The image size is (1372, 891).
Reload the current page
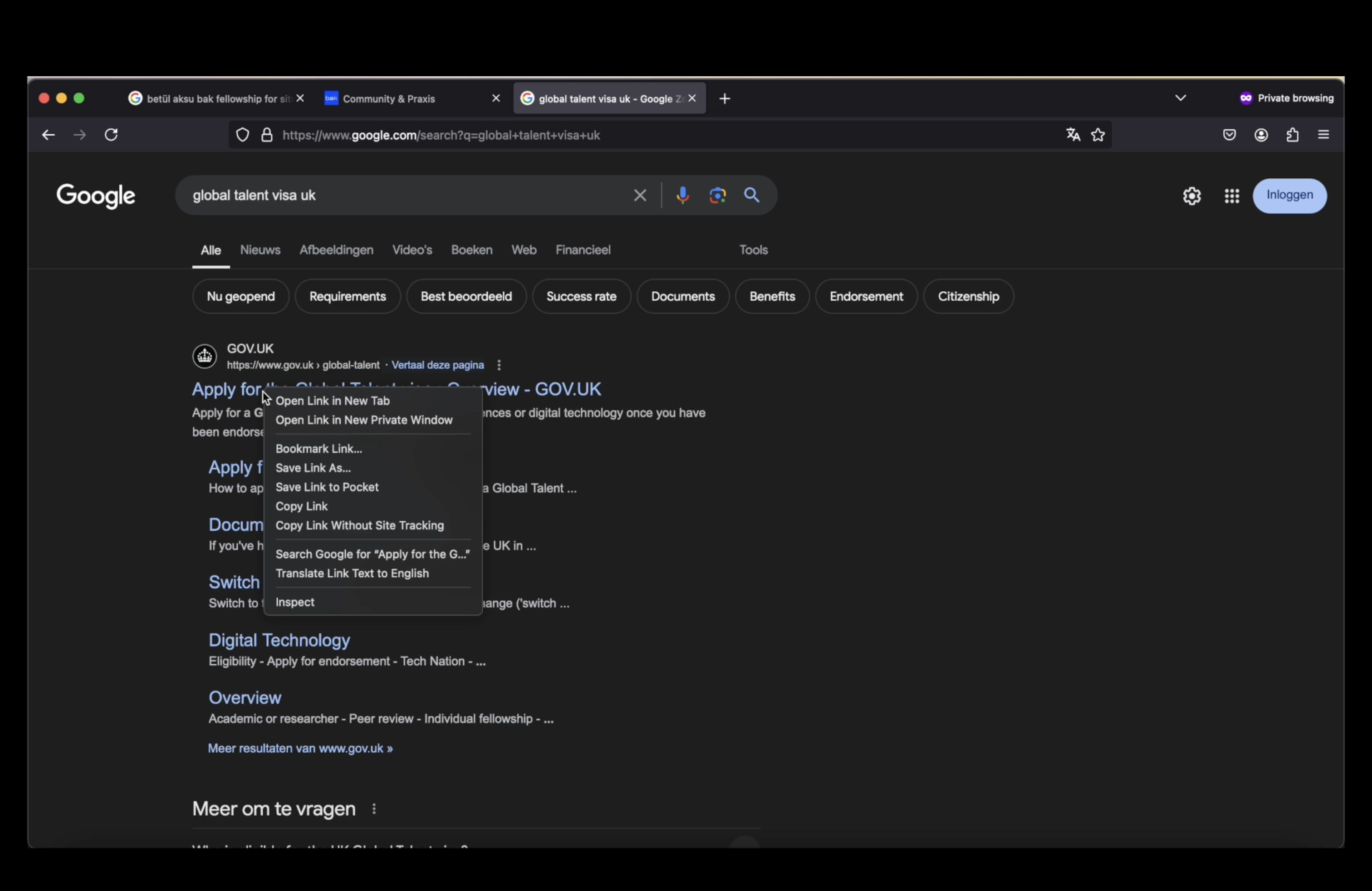tap(111, 135)
